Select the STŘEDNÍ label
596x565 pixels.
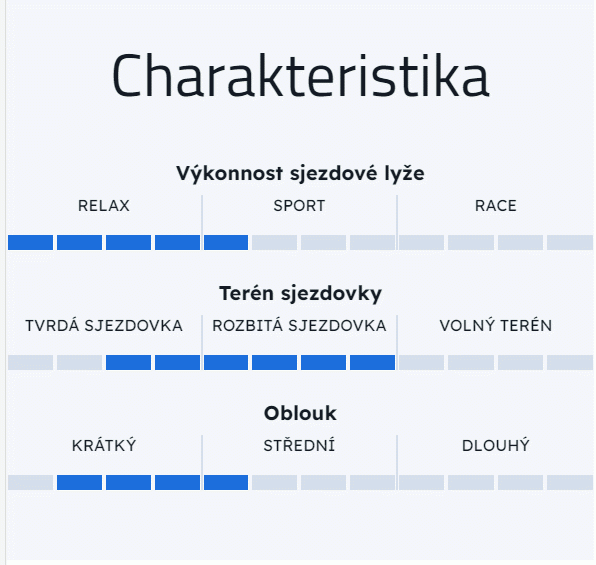pyautogui.click(x=299, y=446)
